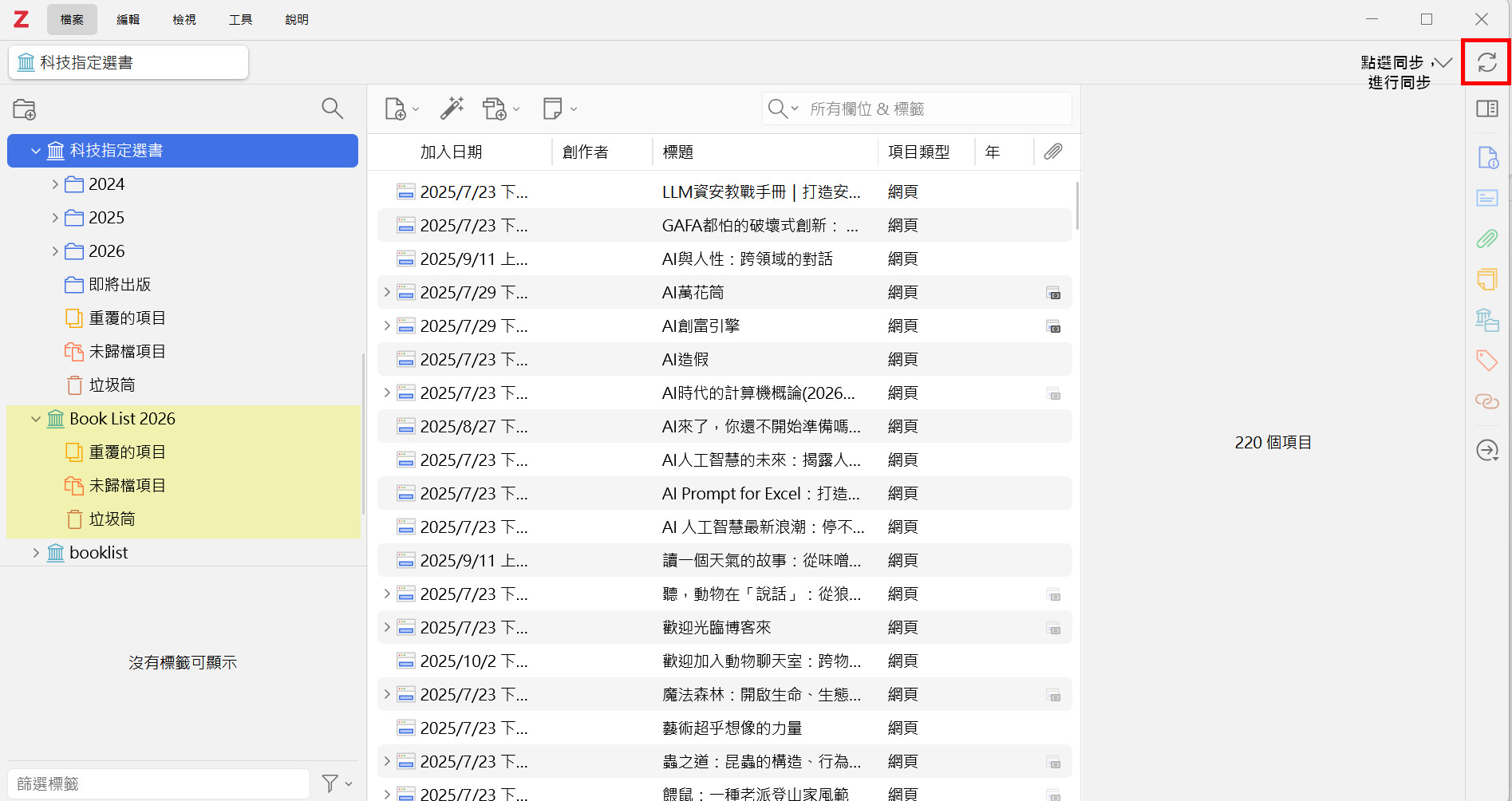Open the locate arrow icon in side pane

pos(1486,451)
